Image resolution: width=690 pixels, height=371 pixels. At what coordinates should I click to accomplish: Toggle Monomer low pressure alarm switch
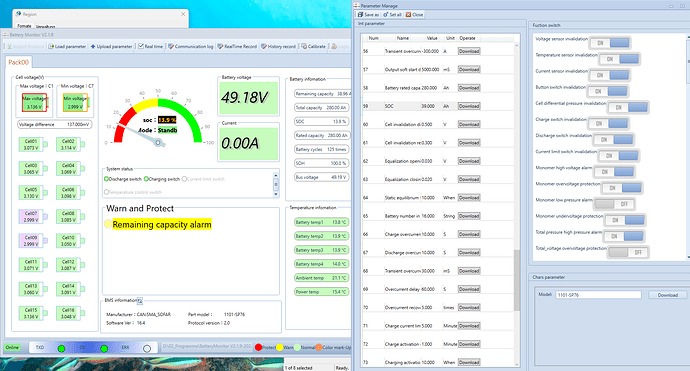coord(614,204)
